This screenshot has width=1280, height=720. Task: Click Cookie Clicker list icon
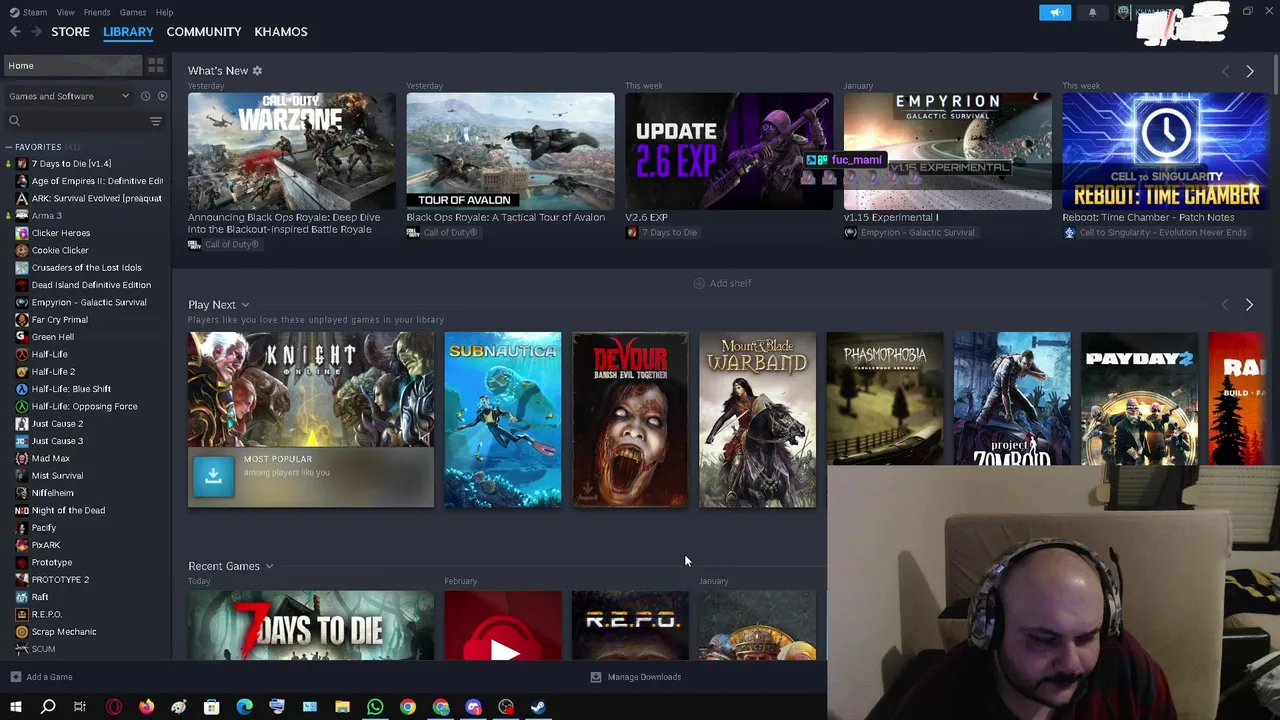pyautogui.click(x=22, y=250)
